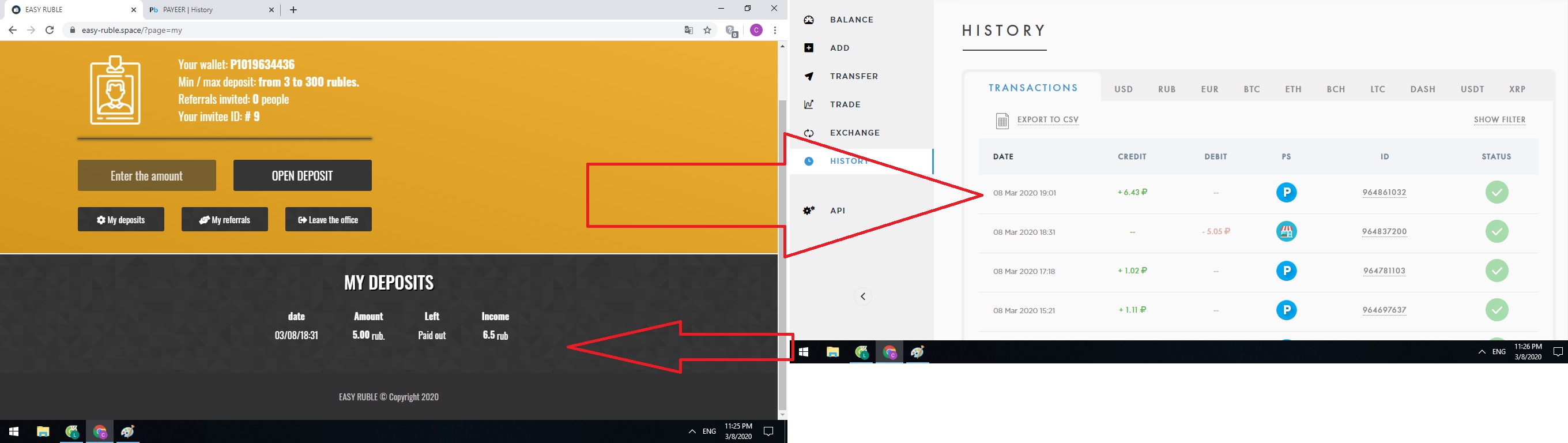
Task: Click the CSV spreadsheet icon
Action: coord(1002,121)
